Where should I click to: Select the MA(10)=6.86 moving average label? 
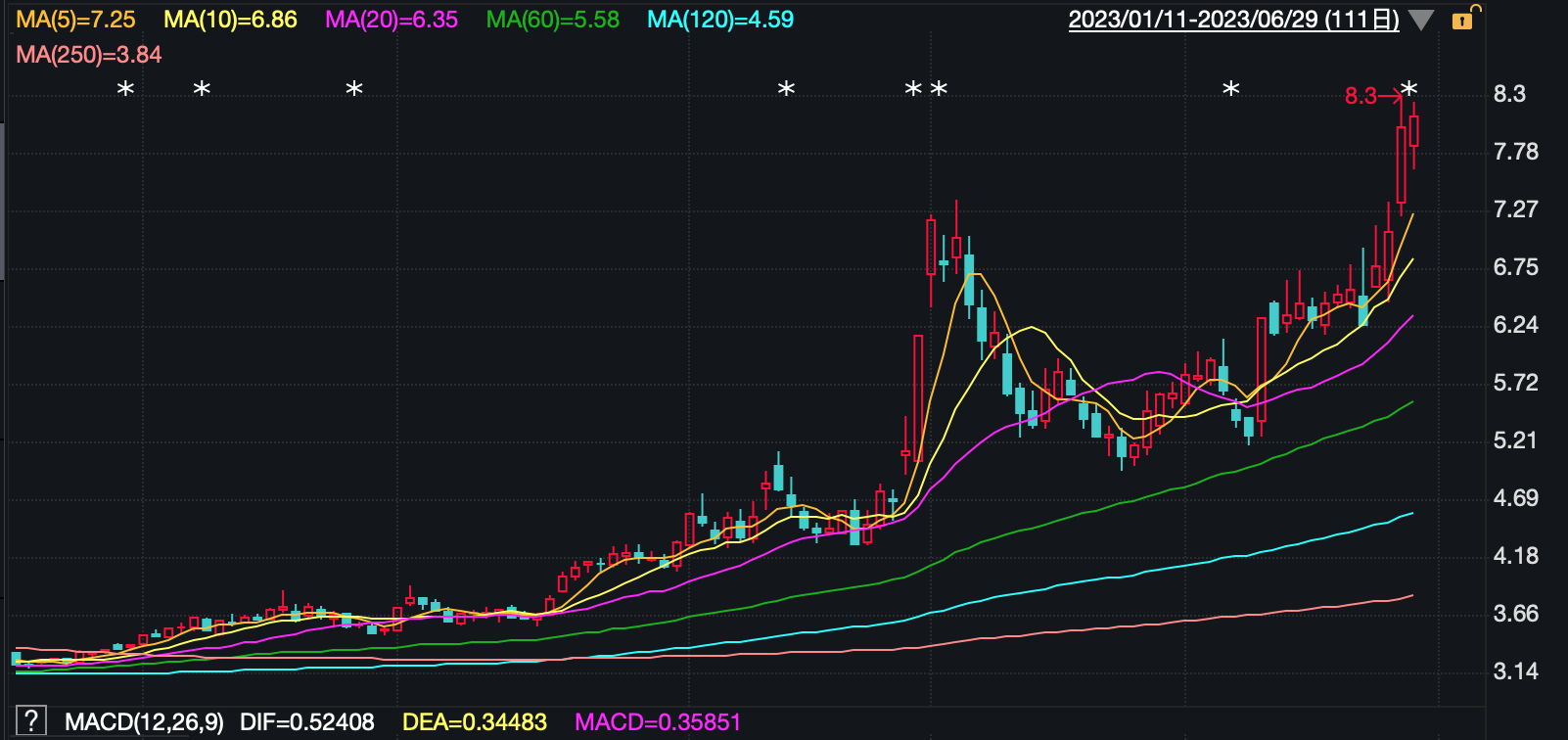pos(230,20)
